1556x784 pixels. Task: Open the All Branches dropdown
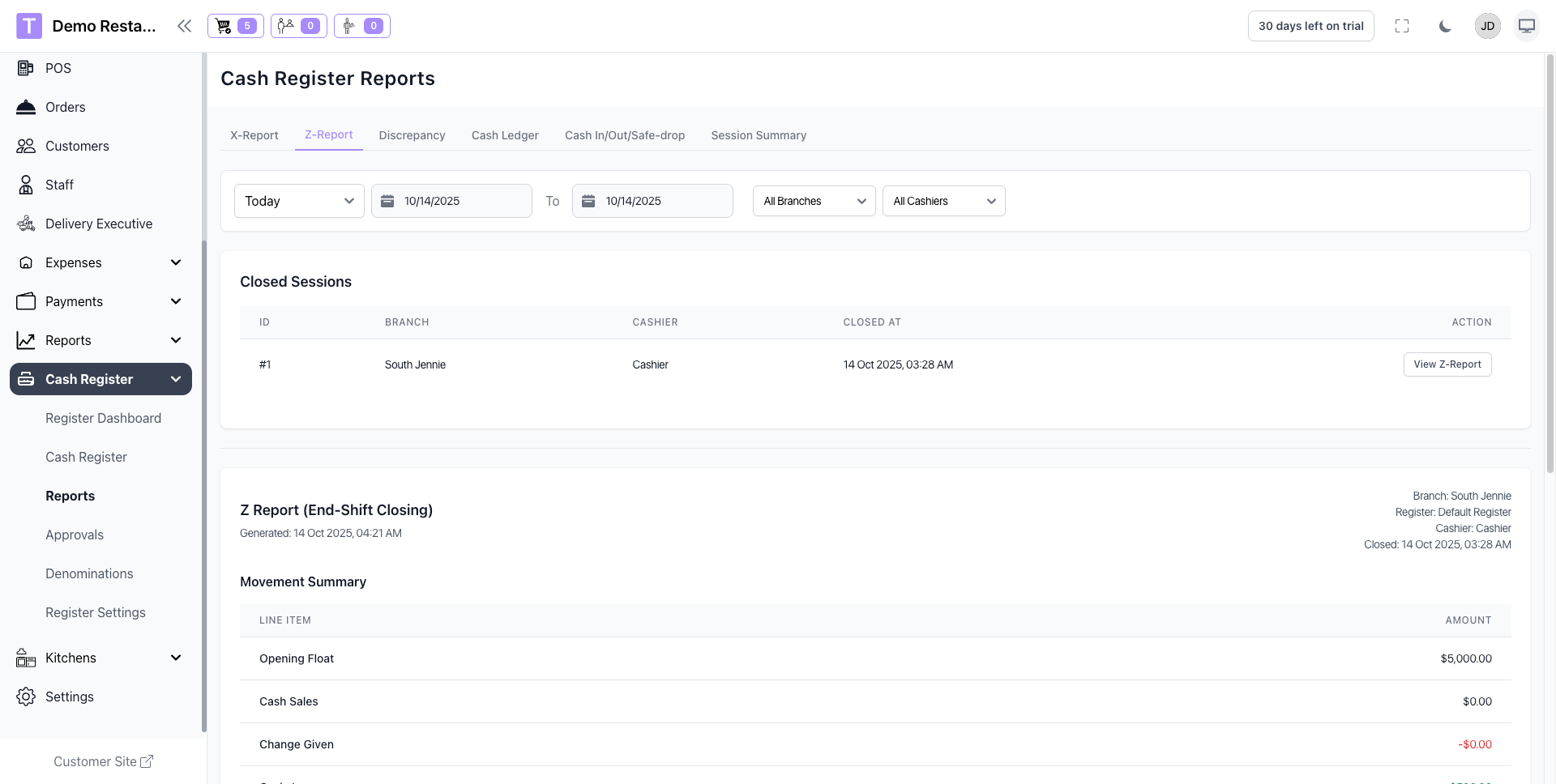814,201
